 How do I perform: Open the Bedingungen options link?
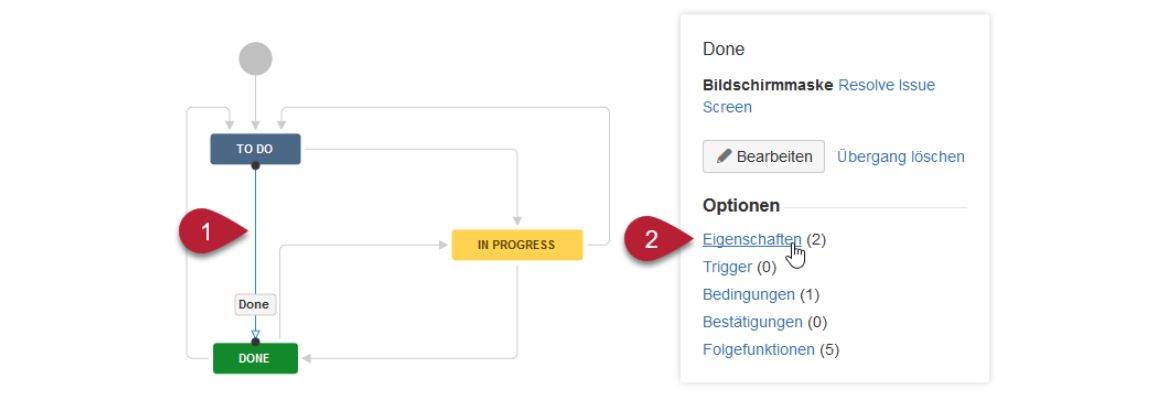click(x=749, y=295)
